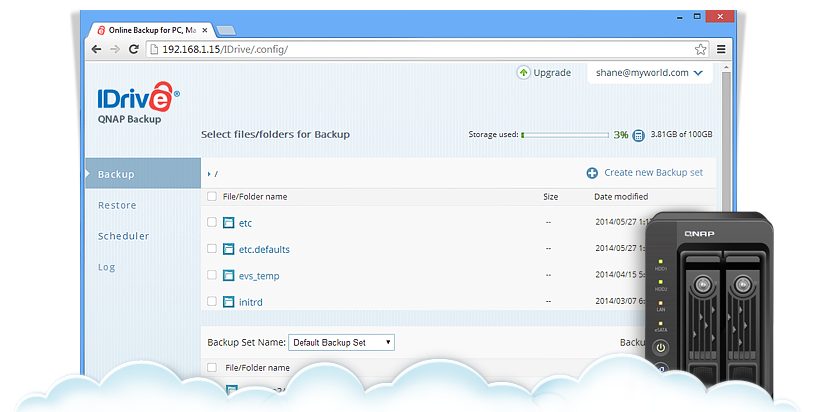Click folder icon of evs_temp
816x412 pixels.
228,275
